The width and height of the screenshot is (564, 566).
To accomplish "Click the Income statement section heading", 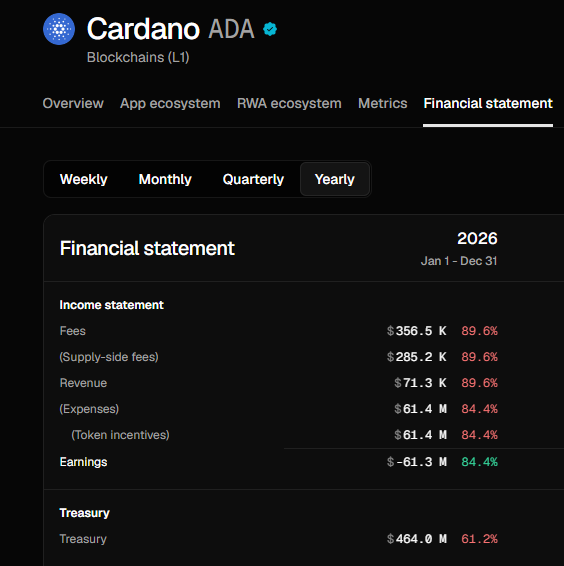I will 112,305.
